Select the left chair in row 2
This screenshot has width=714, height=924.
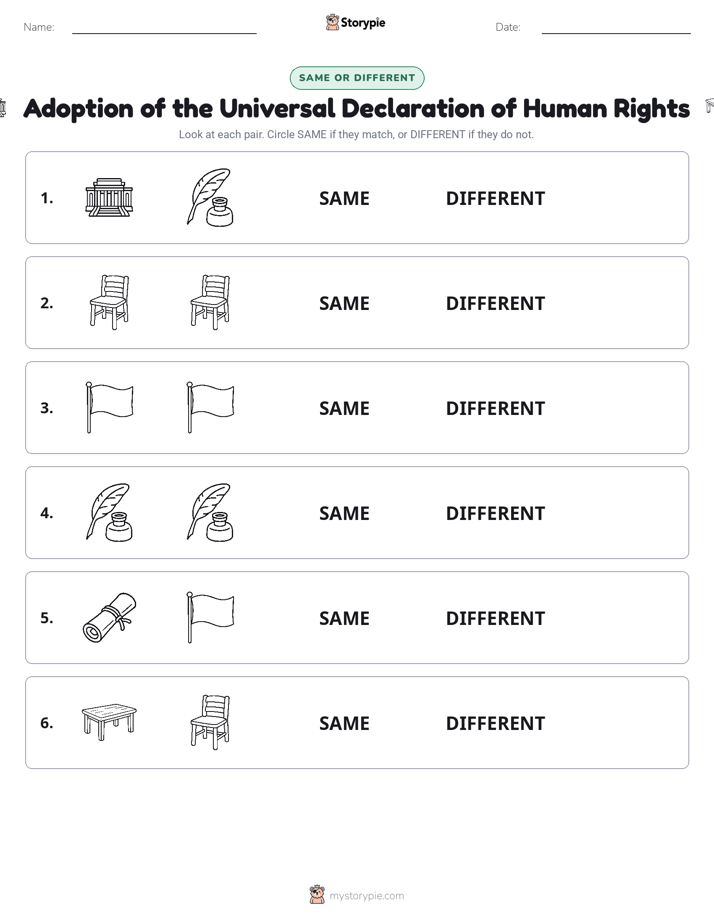109,302
